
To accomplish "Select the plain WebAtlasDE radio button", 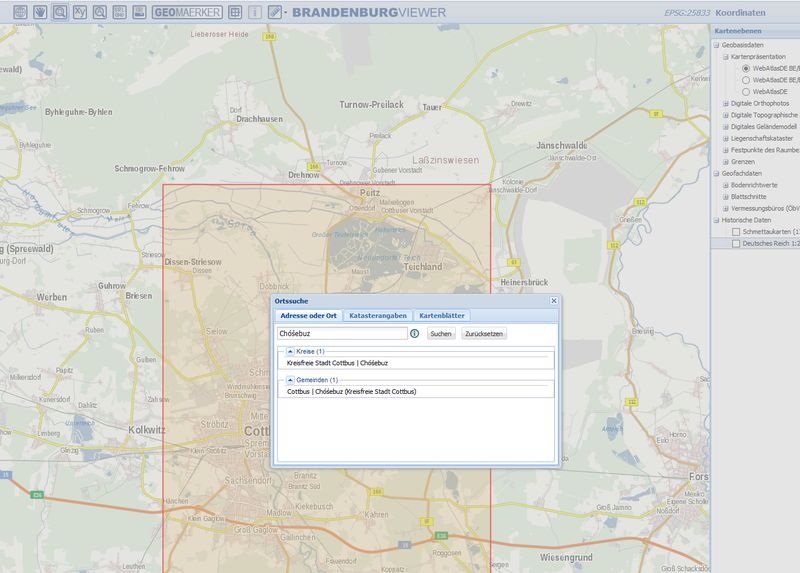I will [x=746, y=92].
